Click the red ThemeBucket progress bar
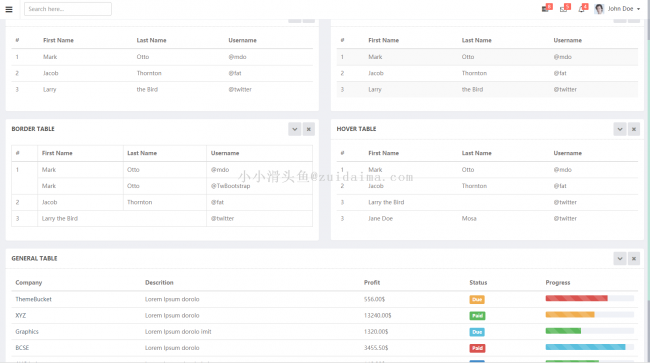Screen dimensions: 650x363 click(576, 298)
